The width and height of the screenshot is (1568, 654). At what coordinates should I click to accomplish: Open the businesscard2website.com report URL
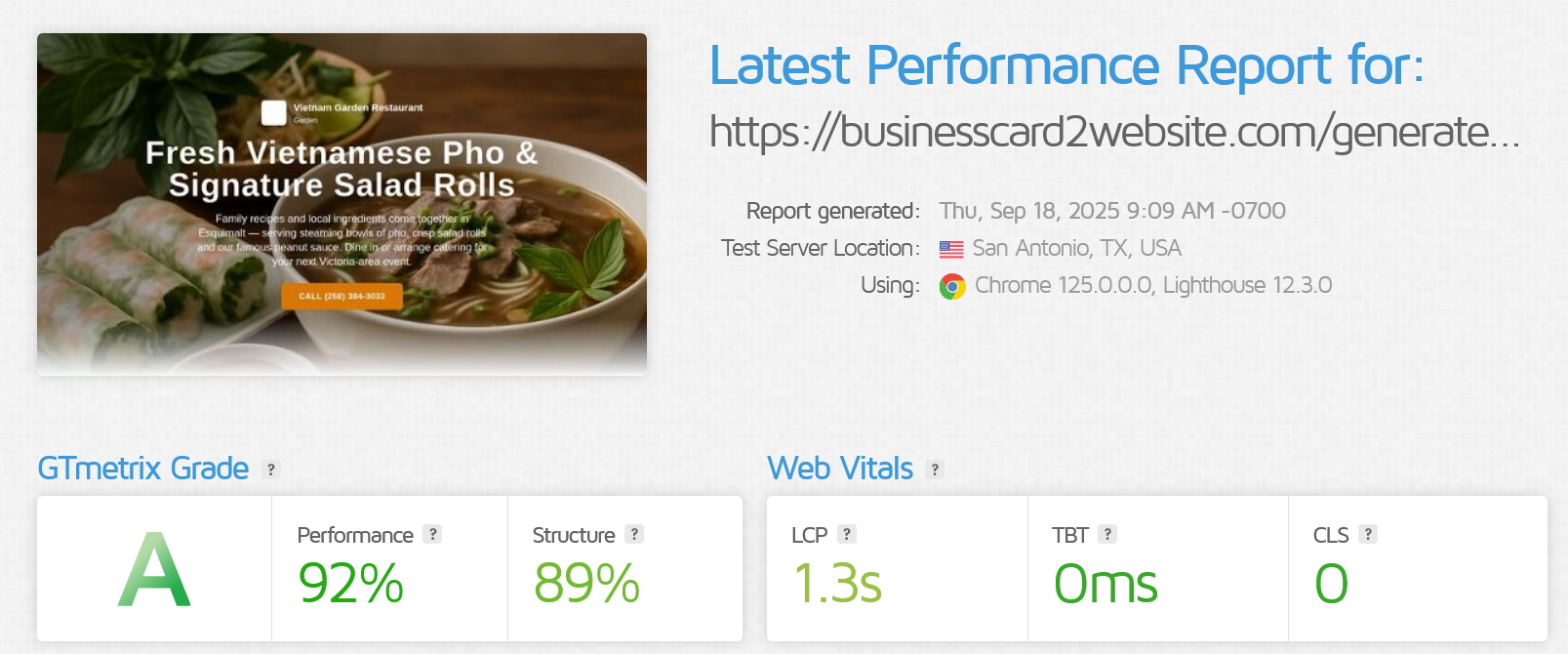[1114, 132]
